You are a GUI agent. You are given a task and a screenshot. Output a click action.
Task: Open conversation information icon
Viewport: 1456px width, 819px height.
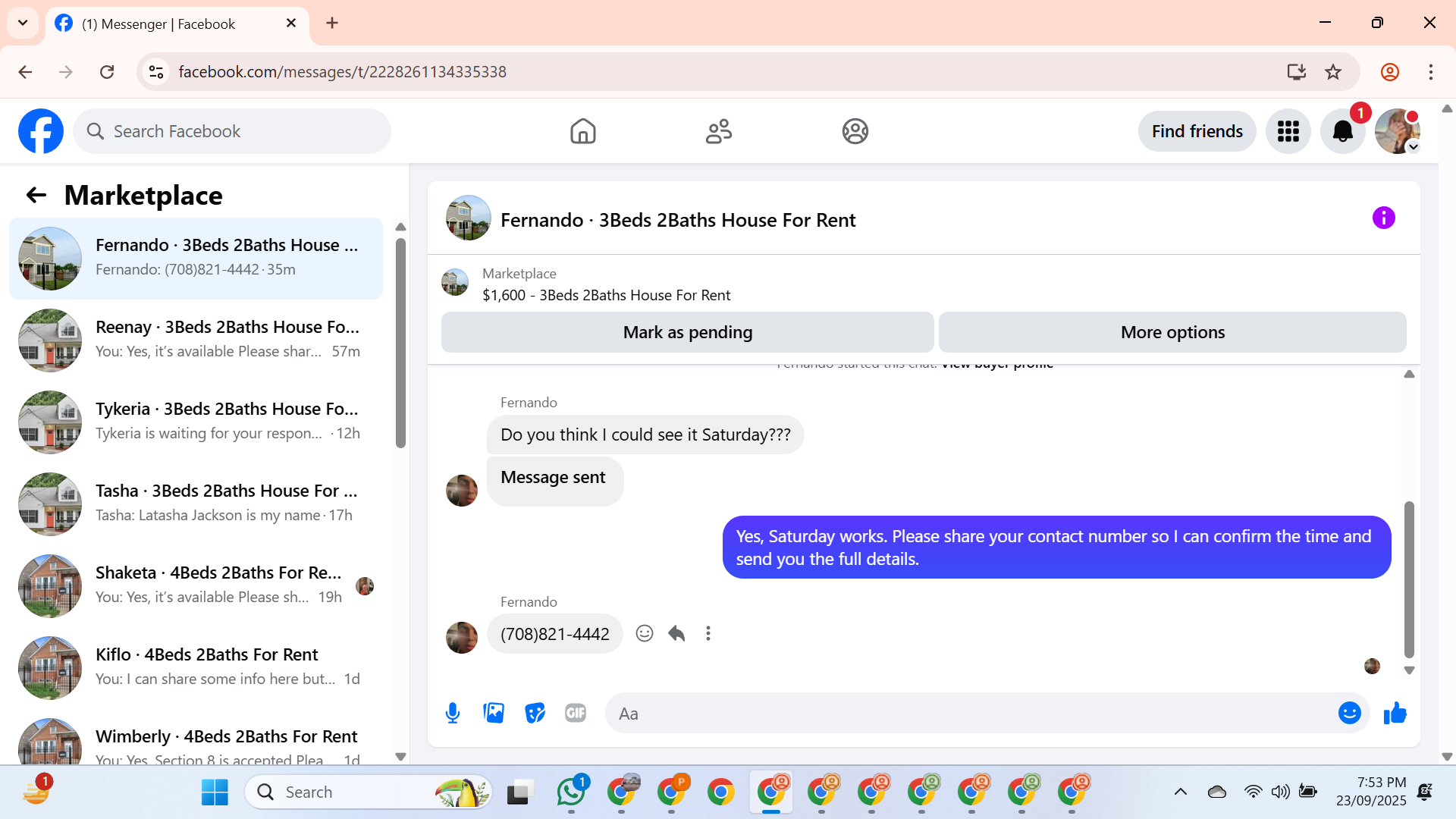(1384, 218)
